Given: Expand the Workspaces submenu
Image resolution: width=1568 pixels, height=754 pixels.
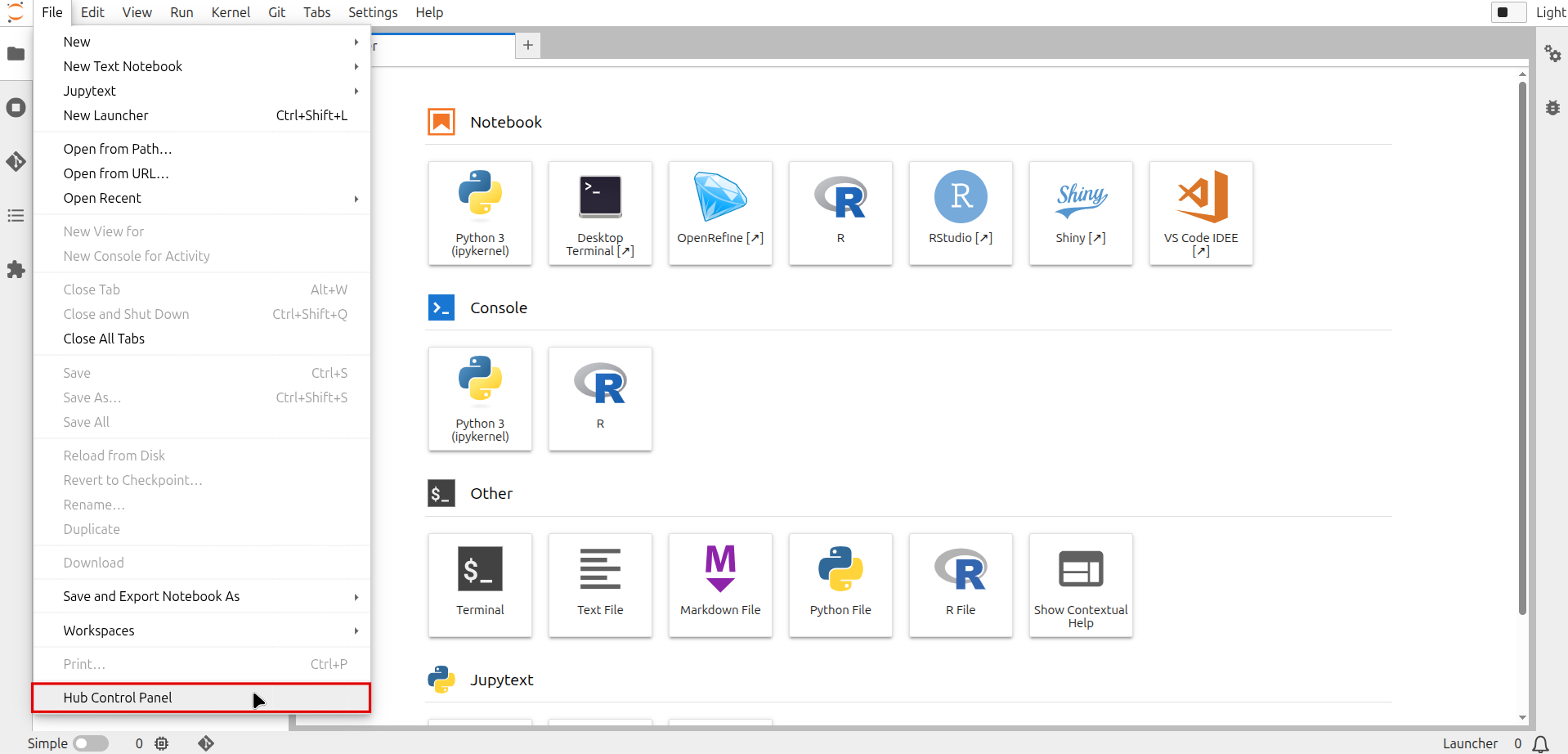Looking at the screenshot, I should click(201, 631).
